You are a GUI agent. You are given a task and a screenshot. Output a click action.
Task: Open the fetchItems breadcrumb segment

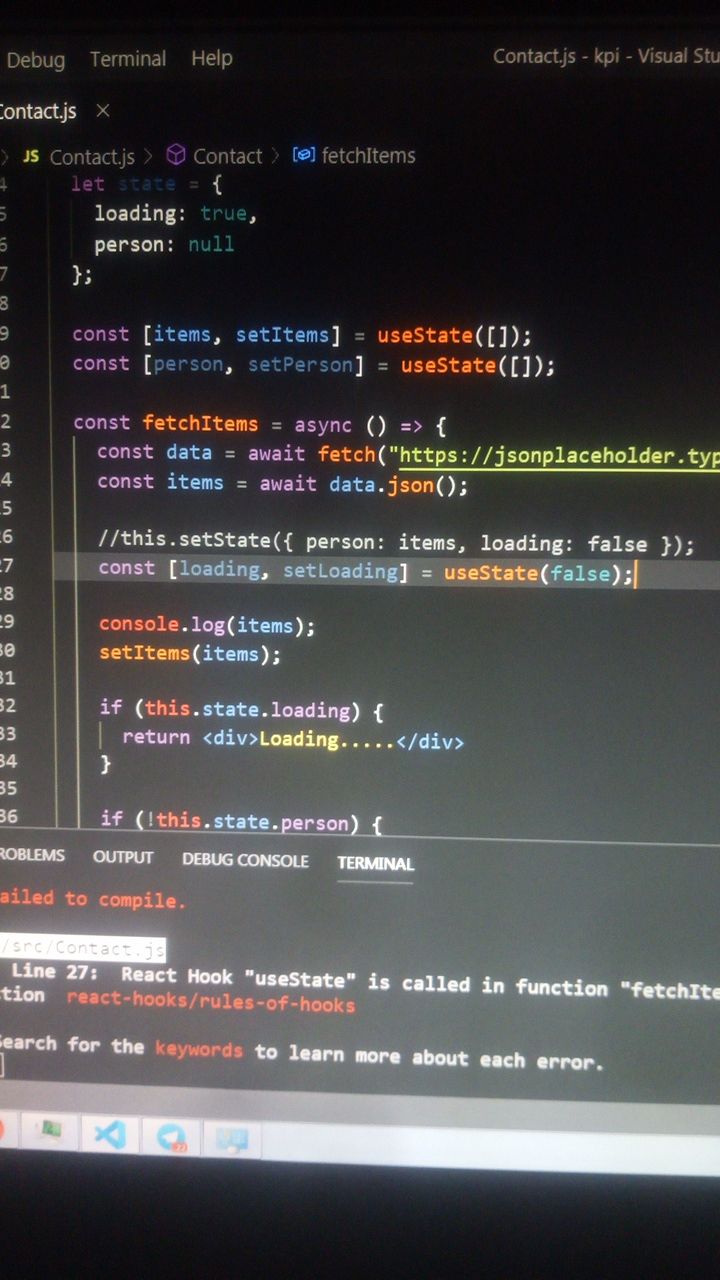tap(369, 155)
